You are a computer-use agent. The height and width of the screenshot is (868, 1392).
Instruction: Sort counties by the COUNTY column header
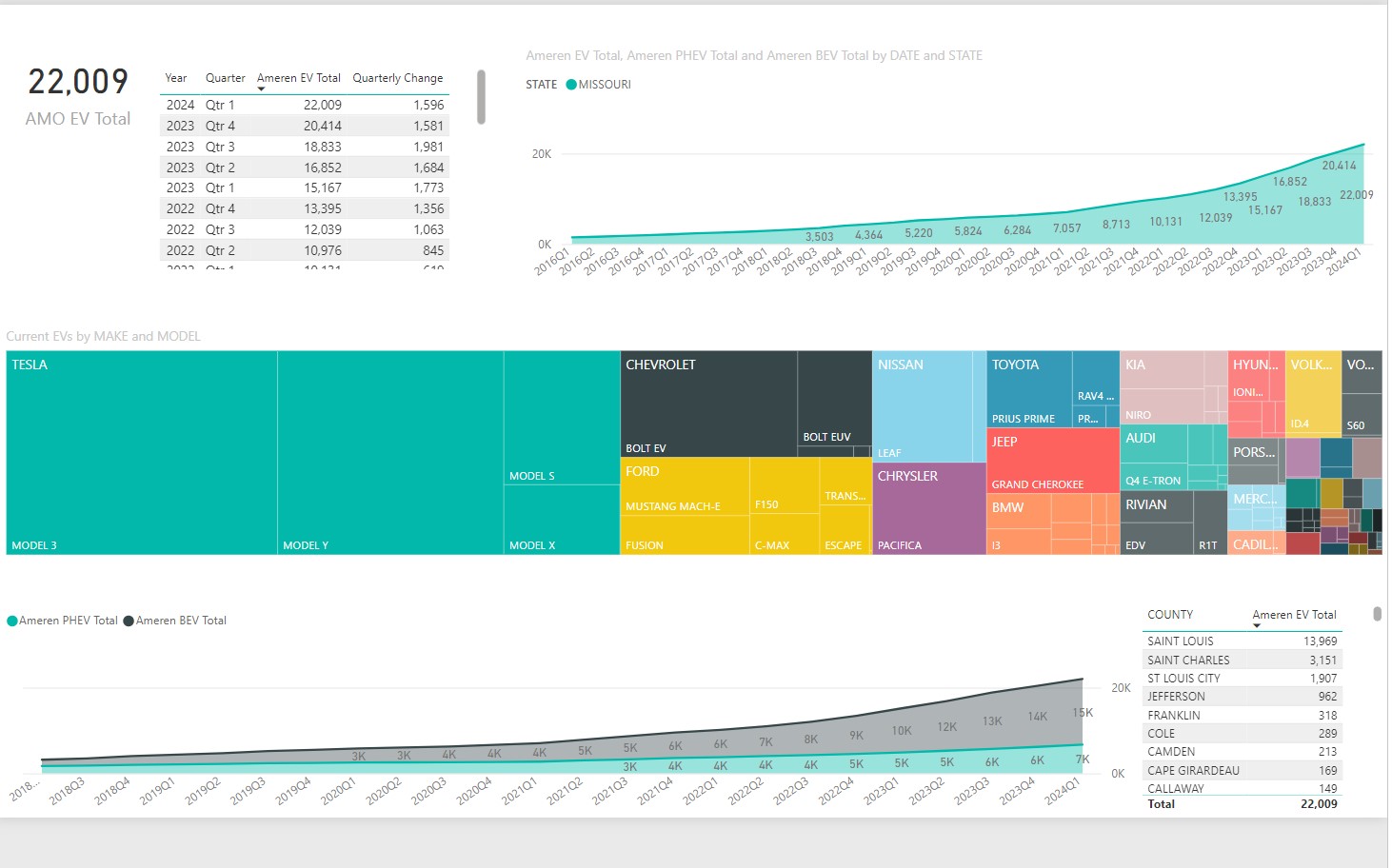(1169, 615)
